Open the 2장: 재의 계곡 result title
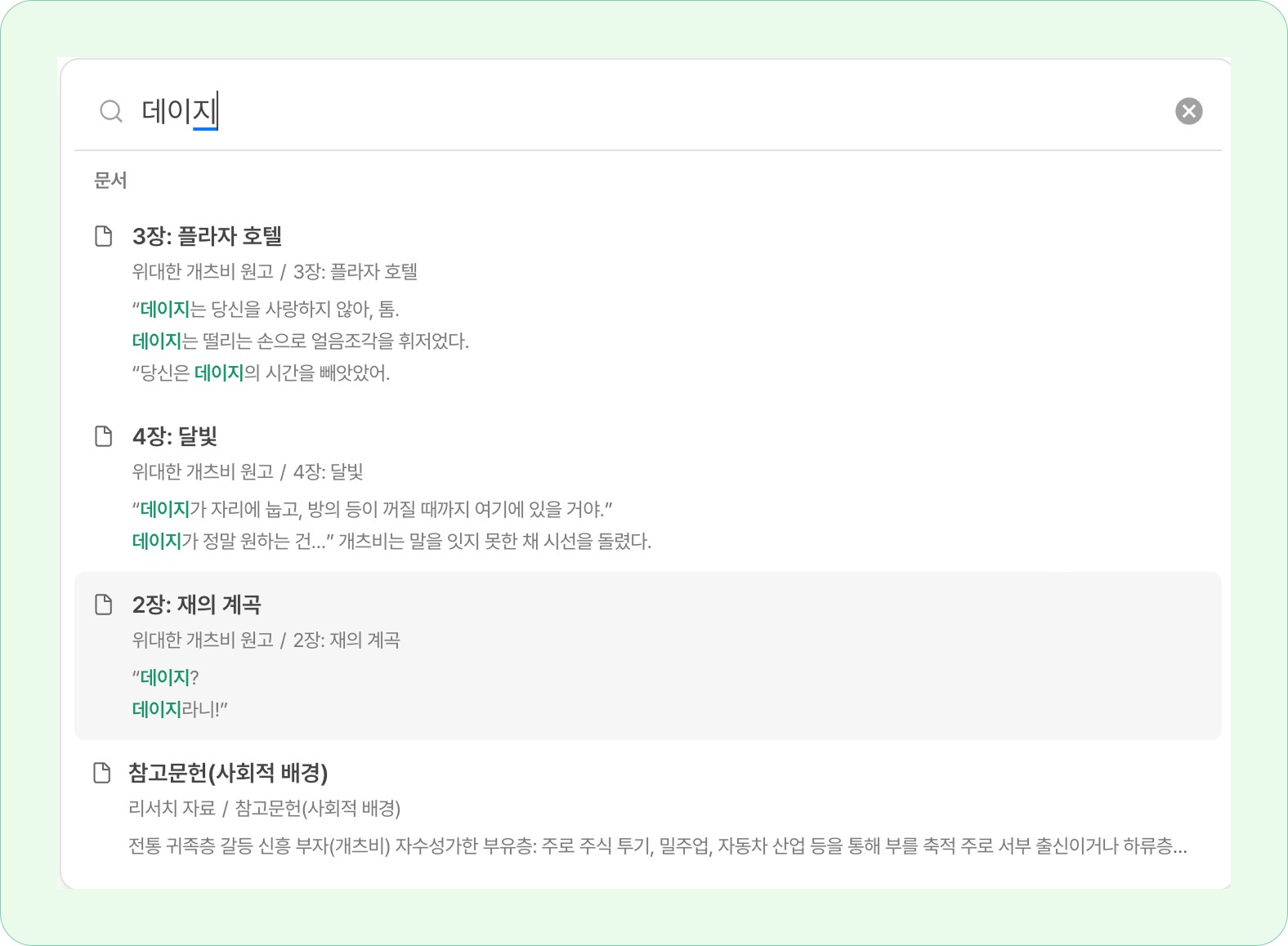This screenshot has height=946, width=1288. [197, 605]
